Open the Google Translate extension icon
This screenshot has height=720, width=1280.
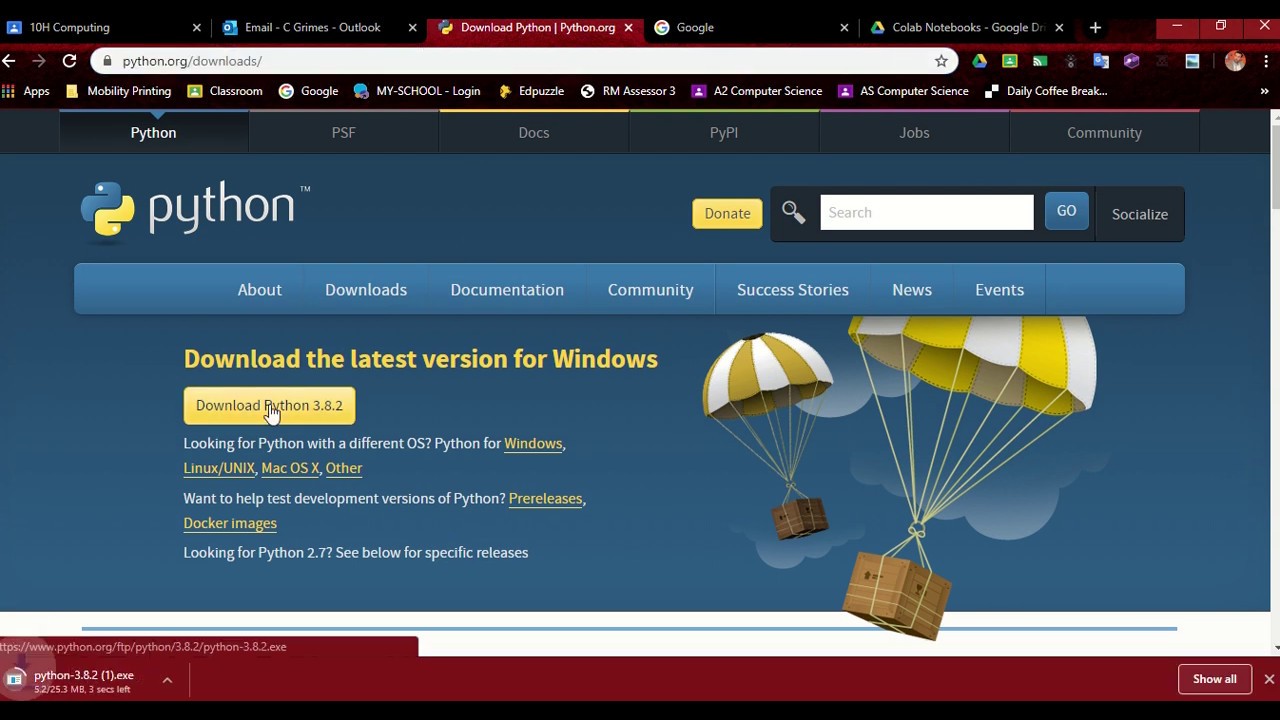click(x=1101, y=61)
